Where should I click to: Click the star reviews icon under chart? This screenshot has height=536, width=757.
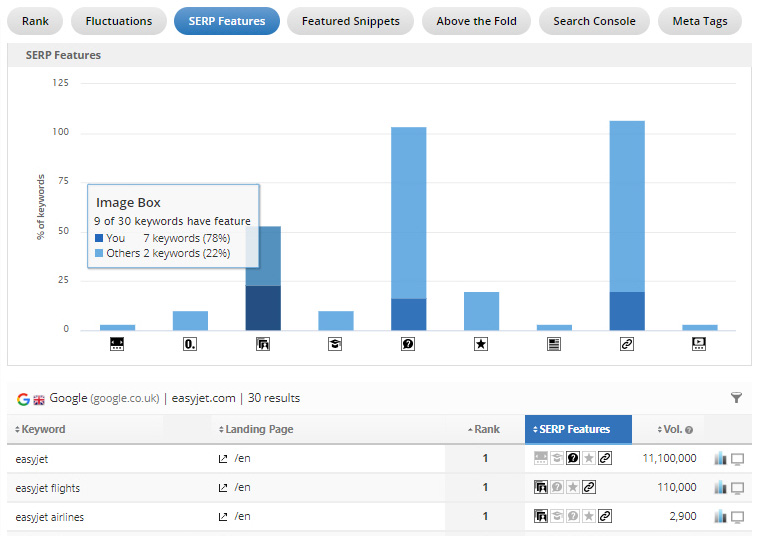pyautogui.click(x=481, y=344)
